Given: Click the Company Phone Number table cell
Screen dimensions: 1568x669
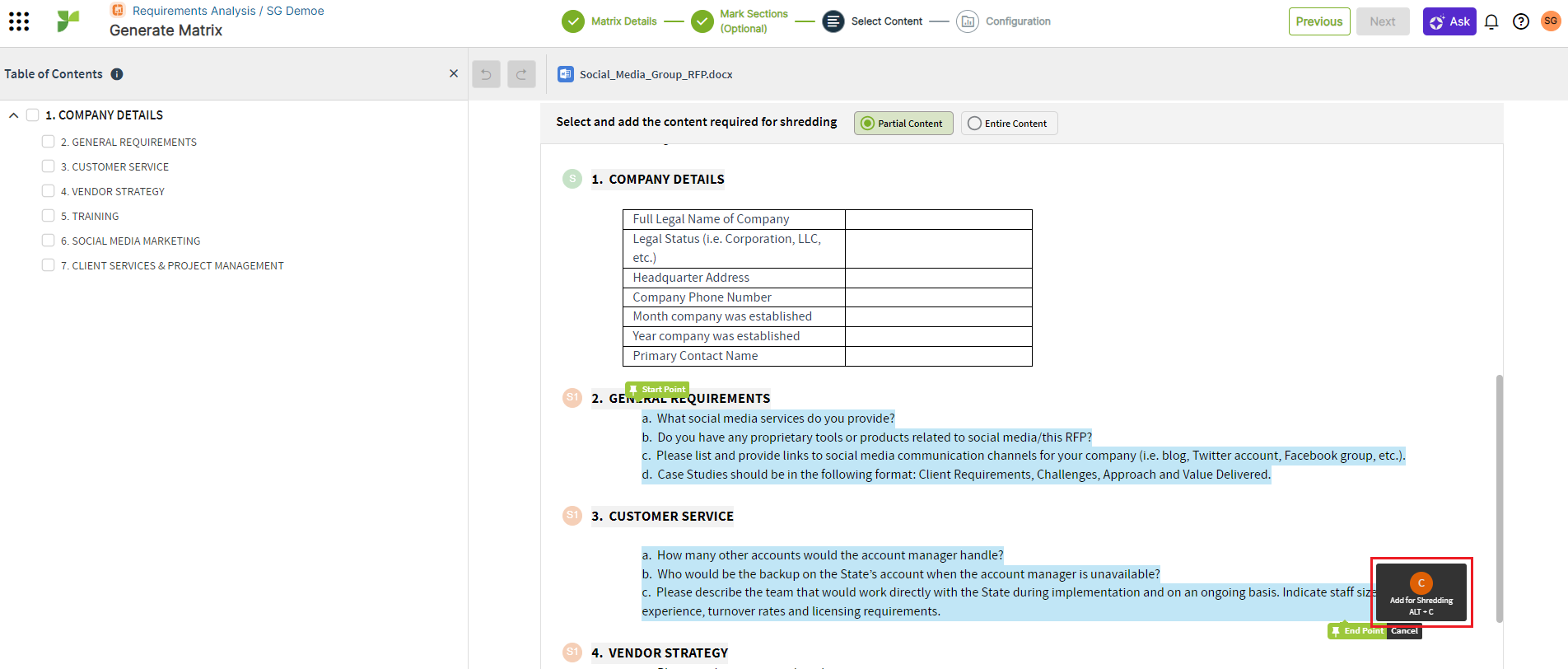Looking at the screenshot, I should (x=734, y=297).
